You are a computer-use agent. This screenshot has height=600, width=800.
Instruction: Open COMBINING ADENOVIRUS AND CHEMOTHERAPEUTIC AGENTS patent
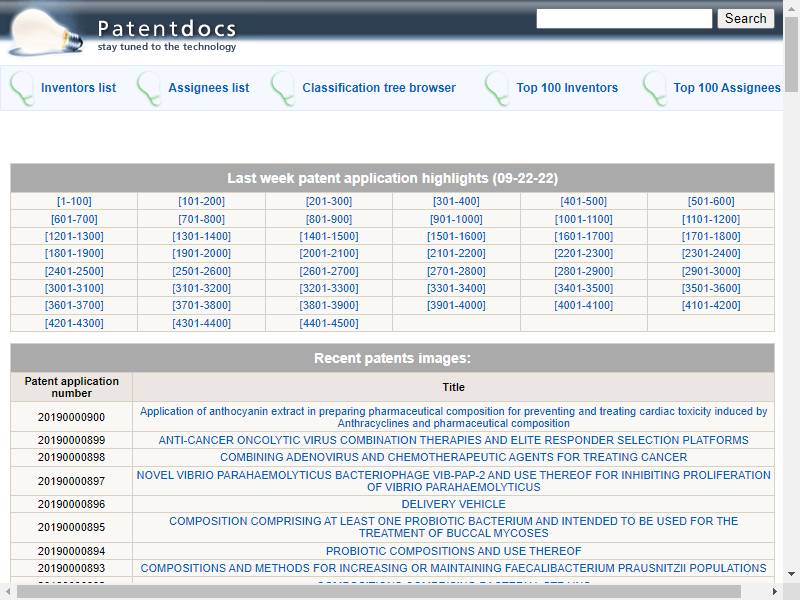(x=454, y=457)
